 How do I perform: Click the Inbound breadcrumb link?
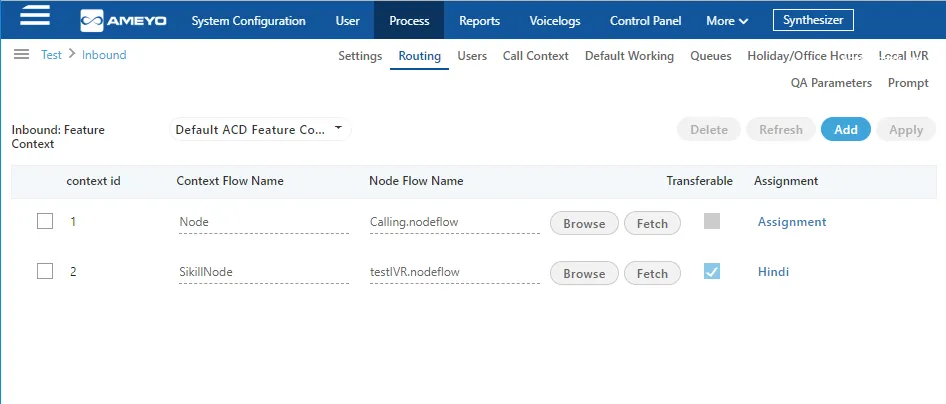104,55
